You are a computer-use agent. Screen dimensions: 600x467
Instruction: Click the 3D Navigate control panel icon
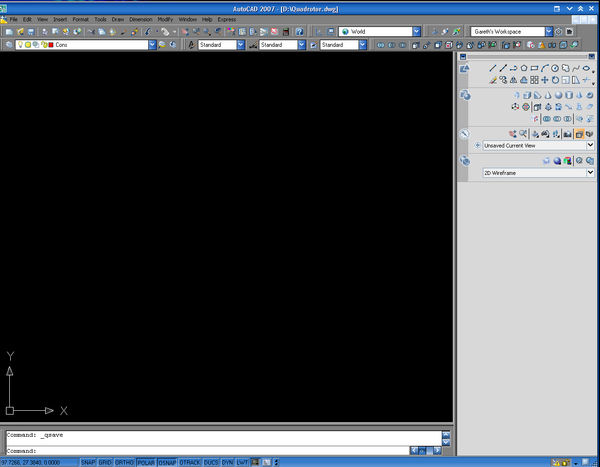[x=465, y=134]
